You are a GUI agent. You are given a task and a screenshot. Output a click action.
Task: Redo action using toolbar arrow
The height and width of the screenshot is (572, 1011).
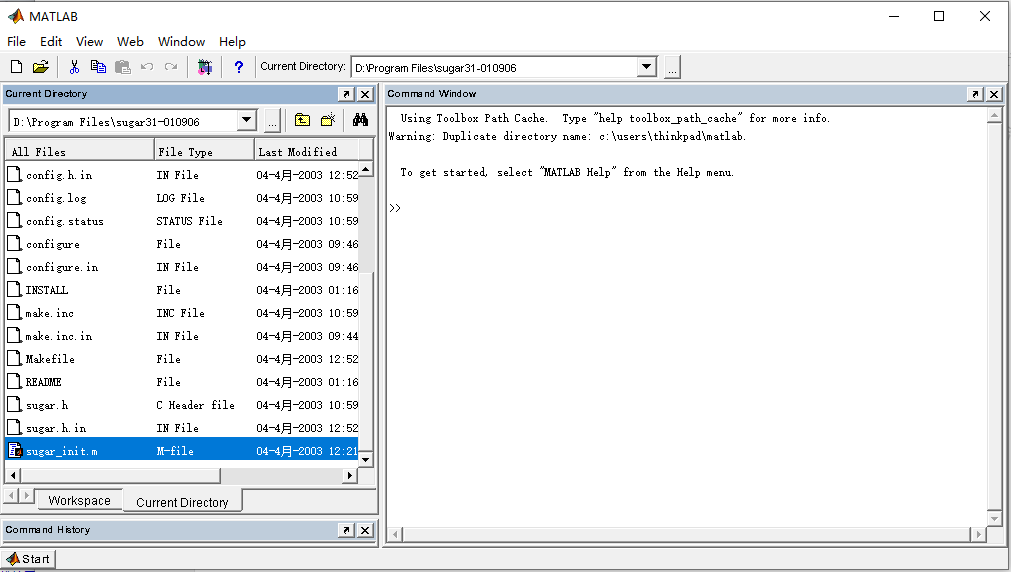point(171,66)
